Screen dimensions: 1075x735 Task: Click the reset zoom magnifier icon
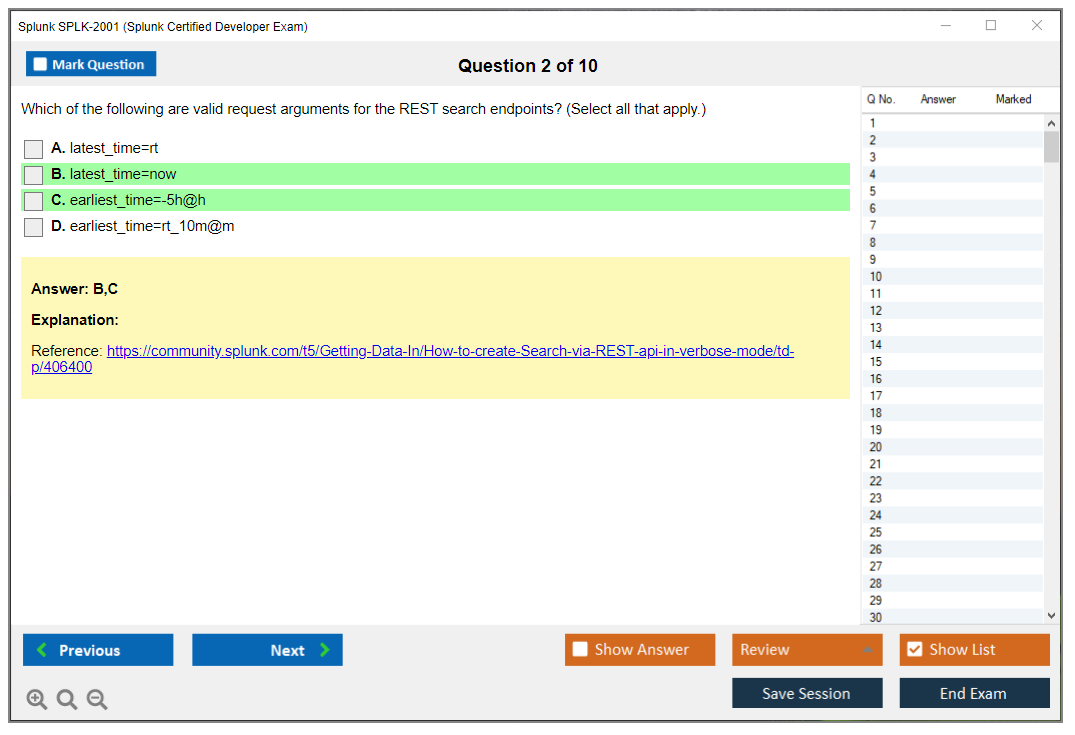pos(67,700)
